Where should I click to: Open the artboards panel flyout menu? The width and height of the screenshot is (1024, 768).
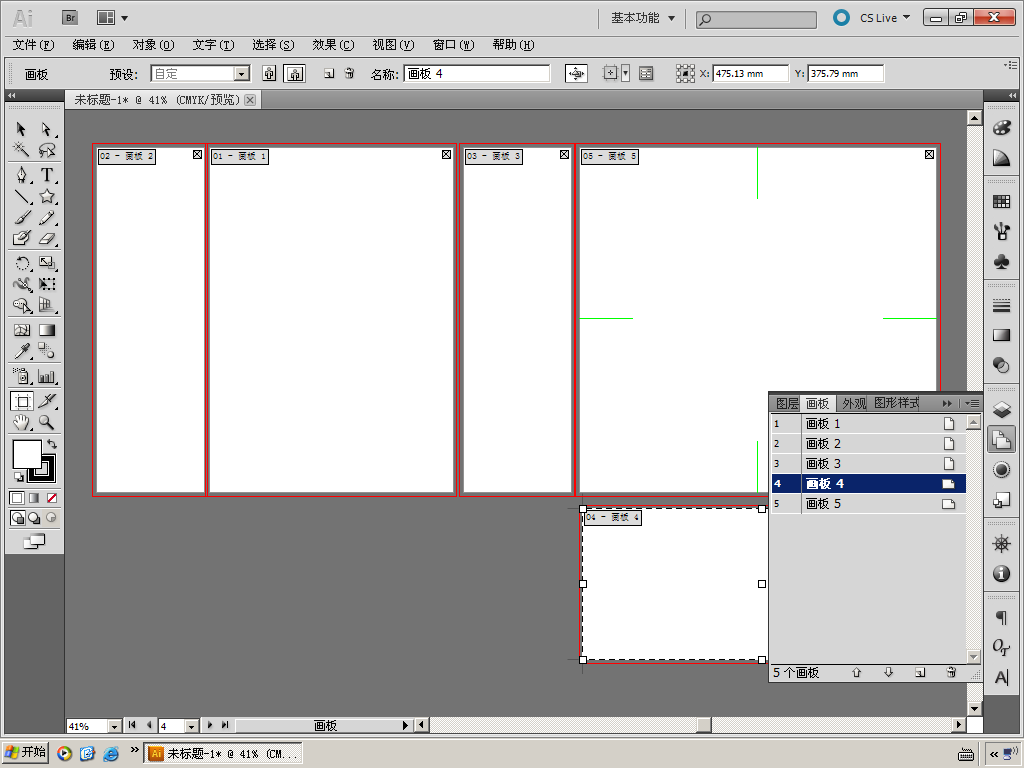point(972,404)
